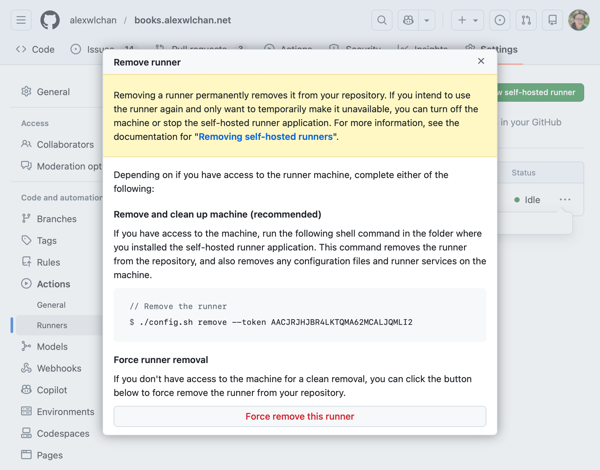Screen dimensions: 600x470
Task: Open the Copilot chat icon
Action: [x=408, y=20]
